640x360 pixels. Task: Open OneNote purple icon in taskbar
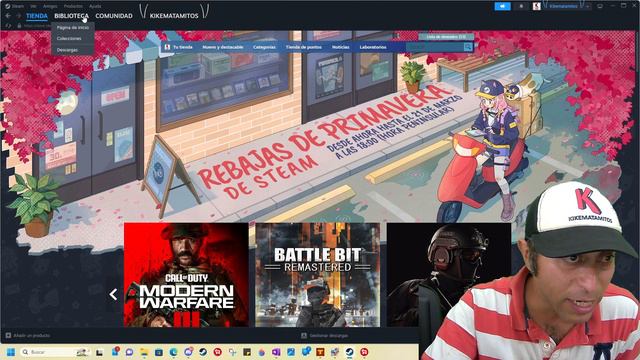pyautogui.click(x=276, y=352)
